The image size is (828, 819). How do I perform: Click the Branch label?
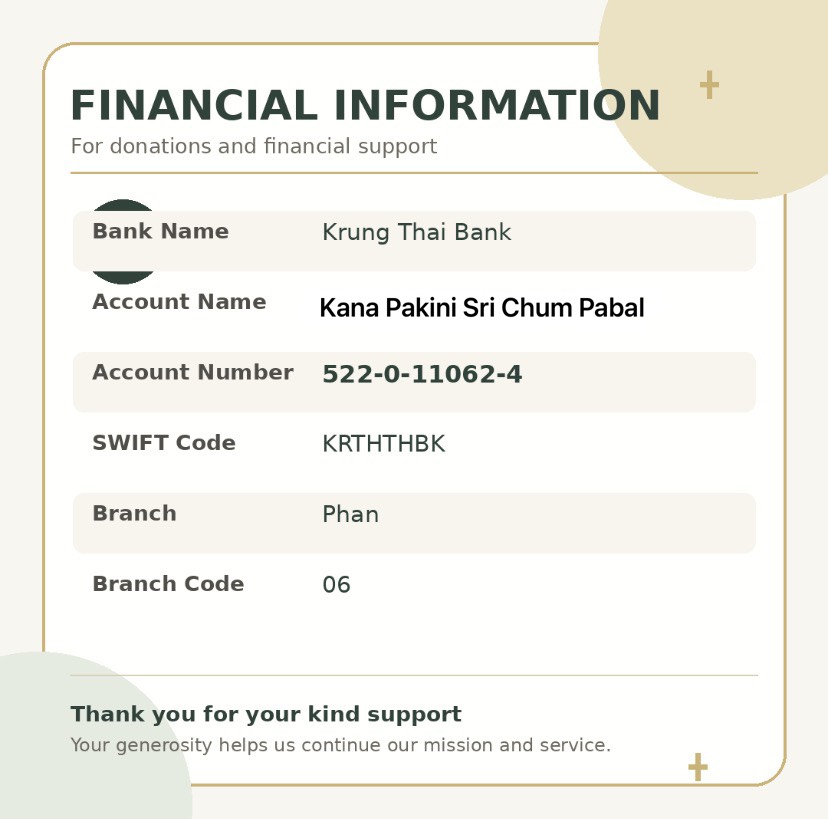pos(134,513)
